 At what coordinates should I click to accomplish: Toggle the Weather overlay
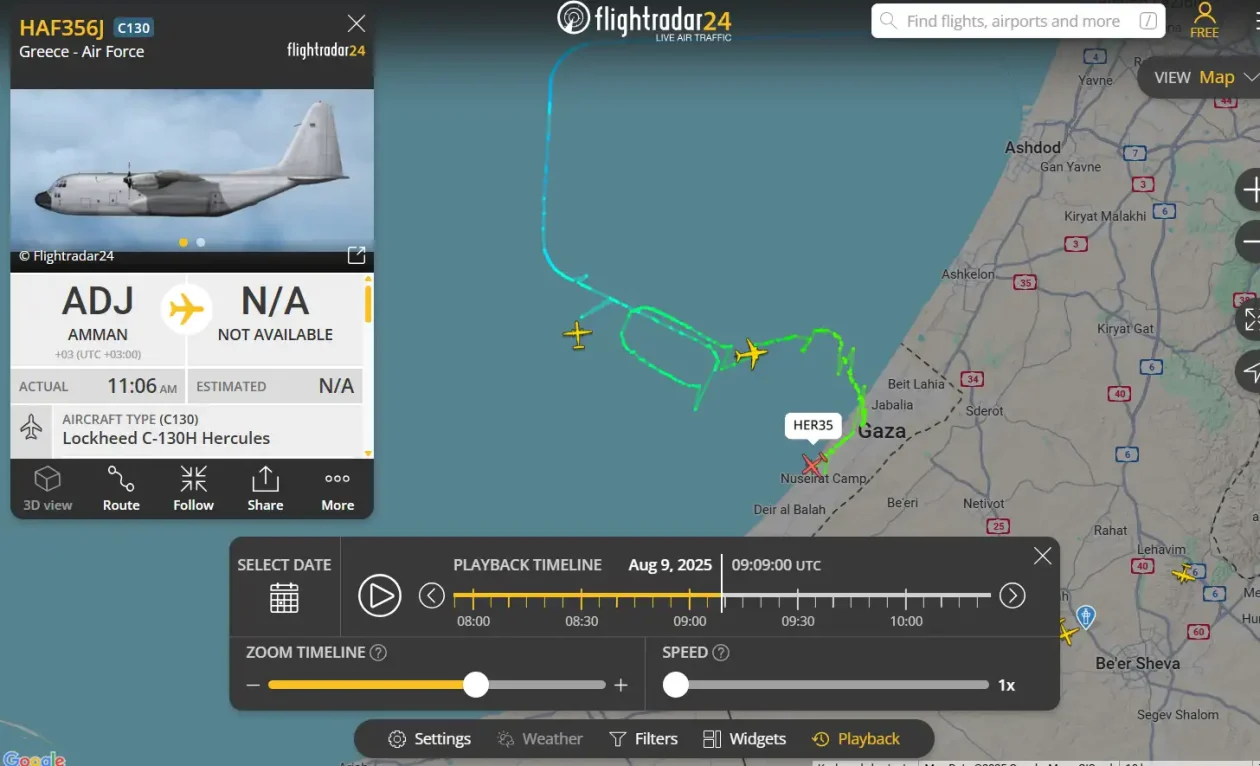(x=539, y=739)
